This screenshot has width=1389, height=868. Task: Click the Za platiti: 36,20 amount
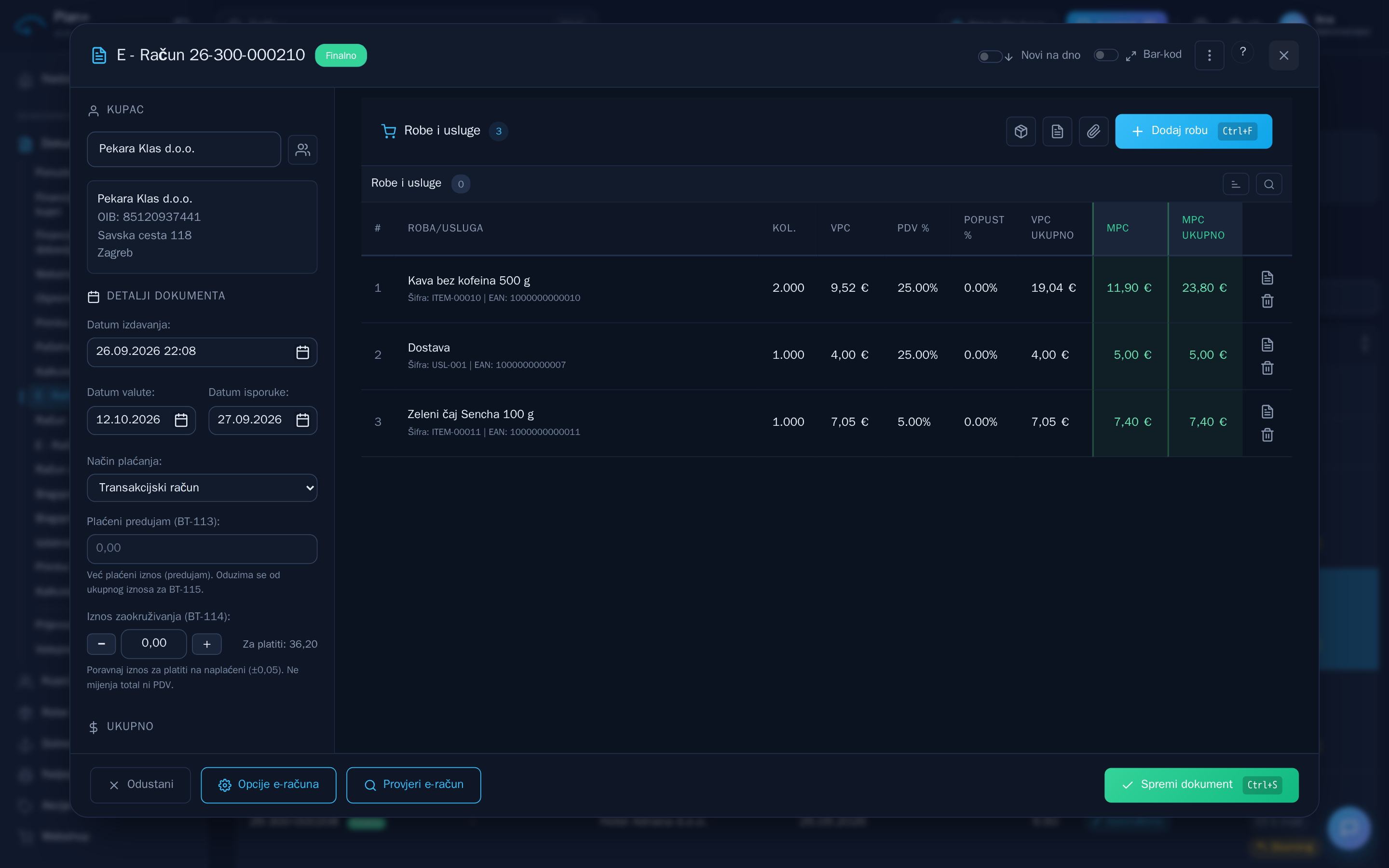(280, 644)
